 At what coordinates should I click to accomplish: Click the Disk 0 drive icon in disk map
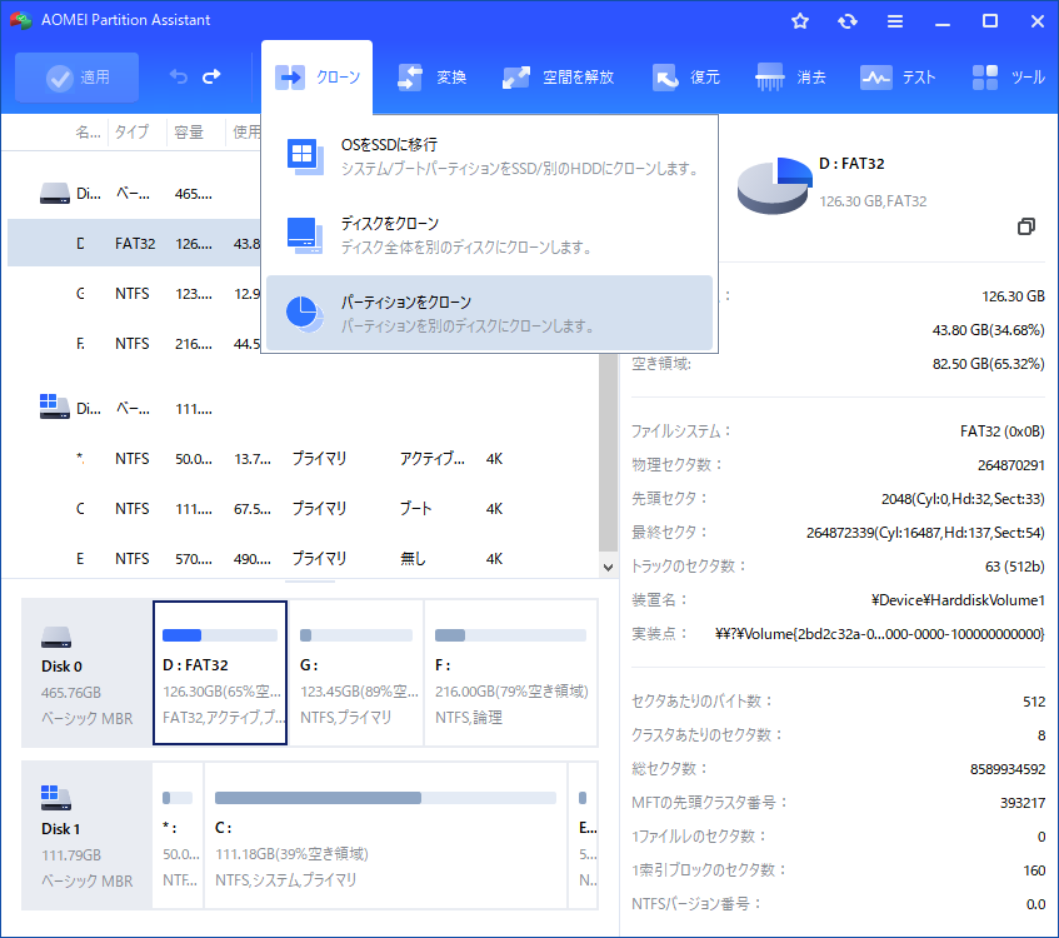coord(56,637)
